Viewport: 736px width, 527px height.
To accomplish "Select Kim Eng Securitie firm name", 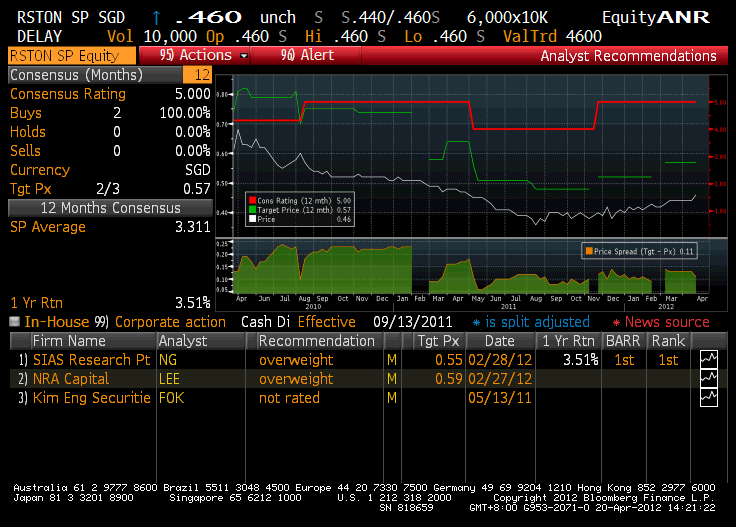I will 92,398.
